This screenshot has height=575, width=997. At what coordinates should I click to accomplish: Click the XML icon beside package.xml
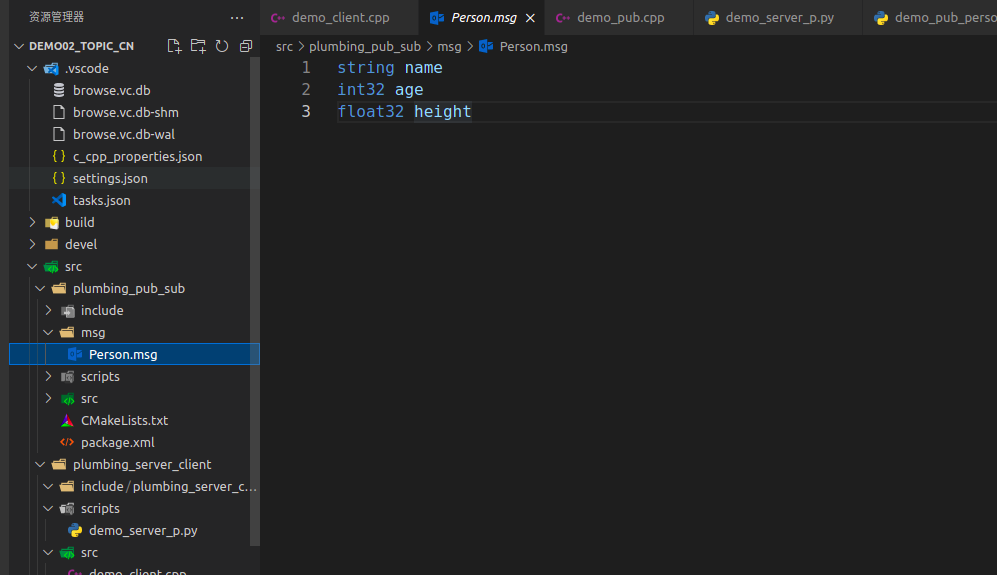click(67, 442)
